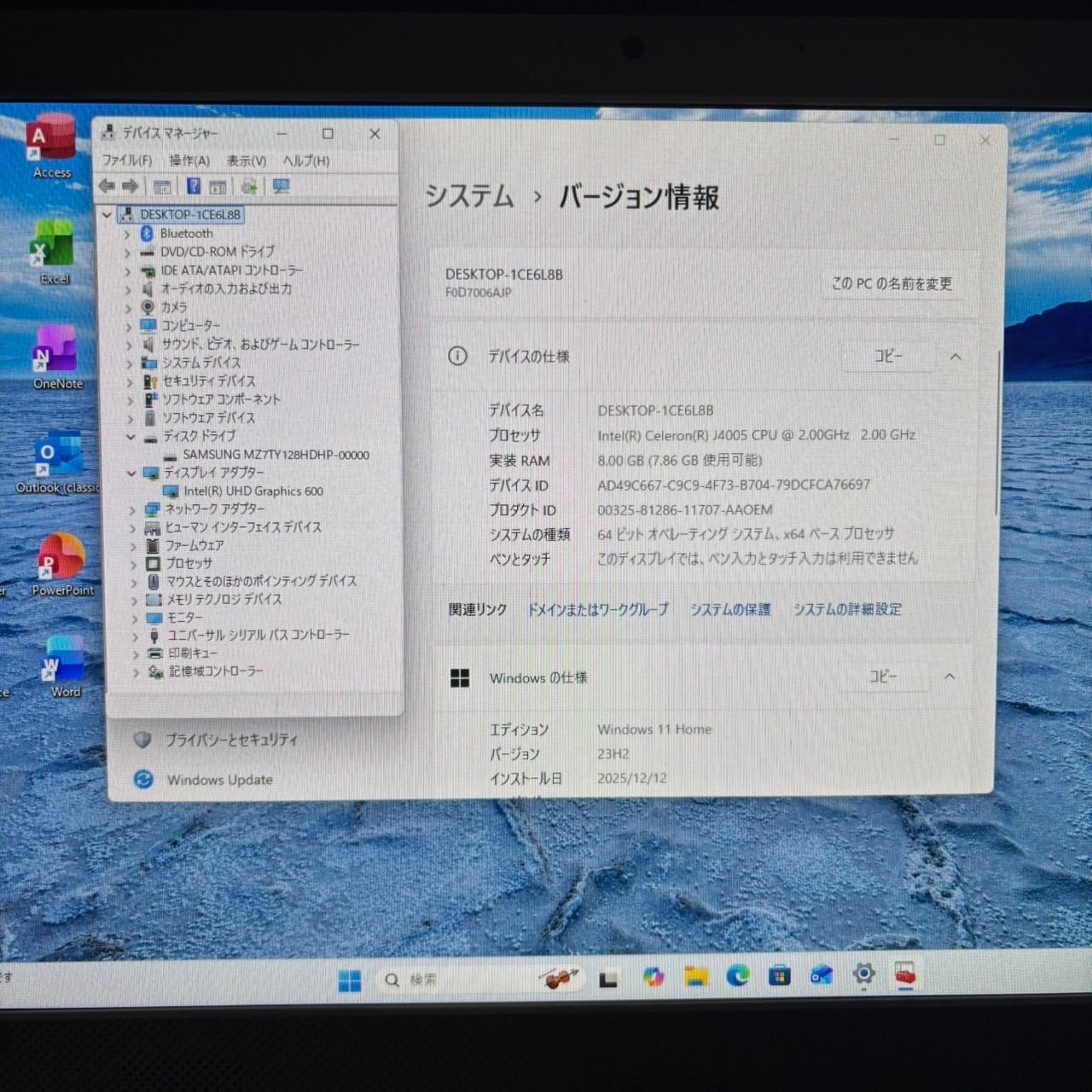Collapse the デバイスの仕様 section chevron
Screen dimensions: 1092x1092
click(x=955, y=357)
